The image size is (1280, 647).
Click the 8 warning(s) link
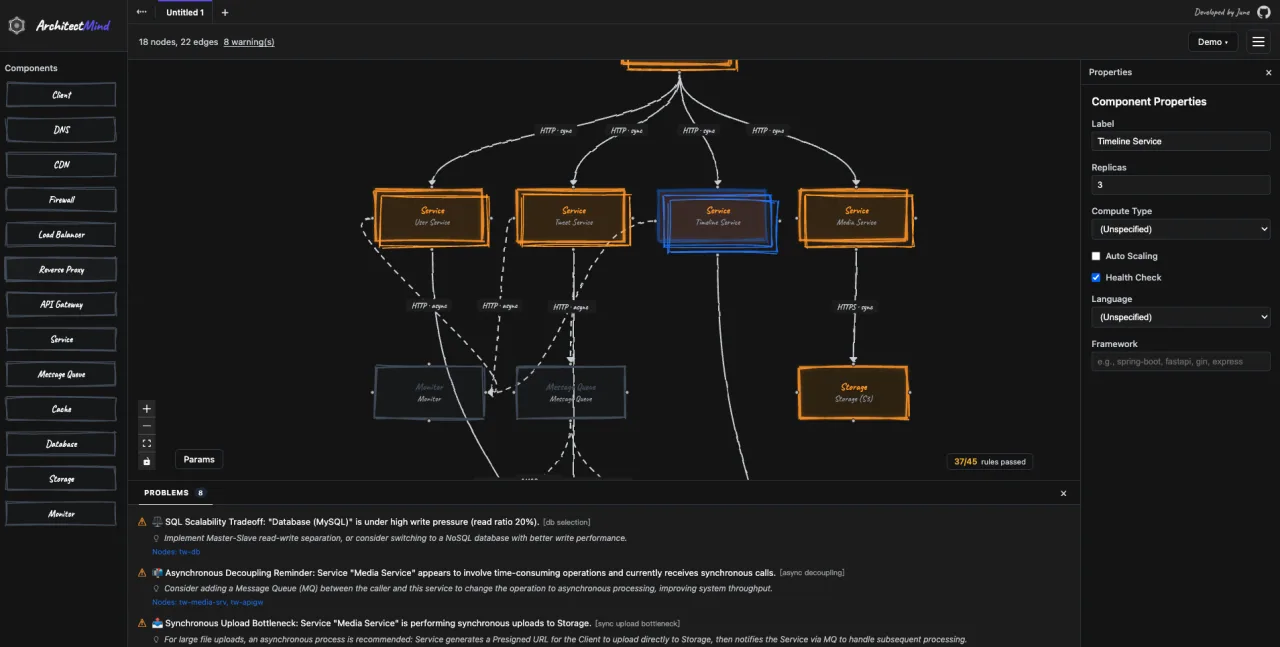[249, 42]
